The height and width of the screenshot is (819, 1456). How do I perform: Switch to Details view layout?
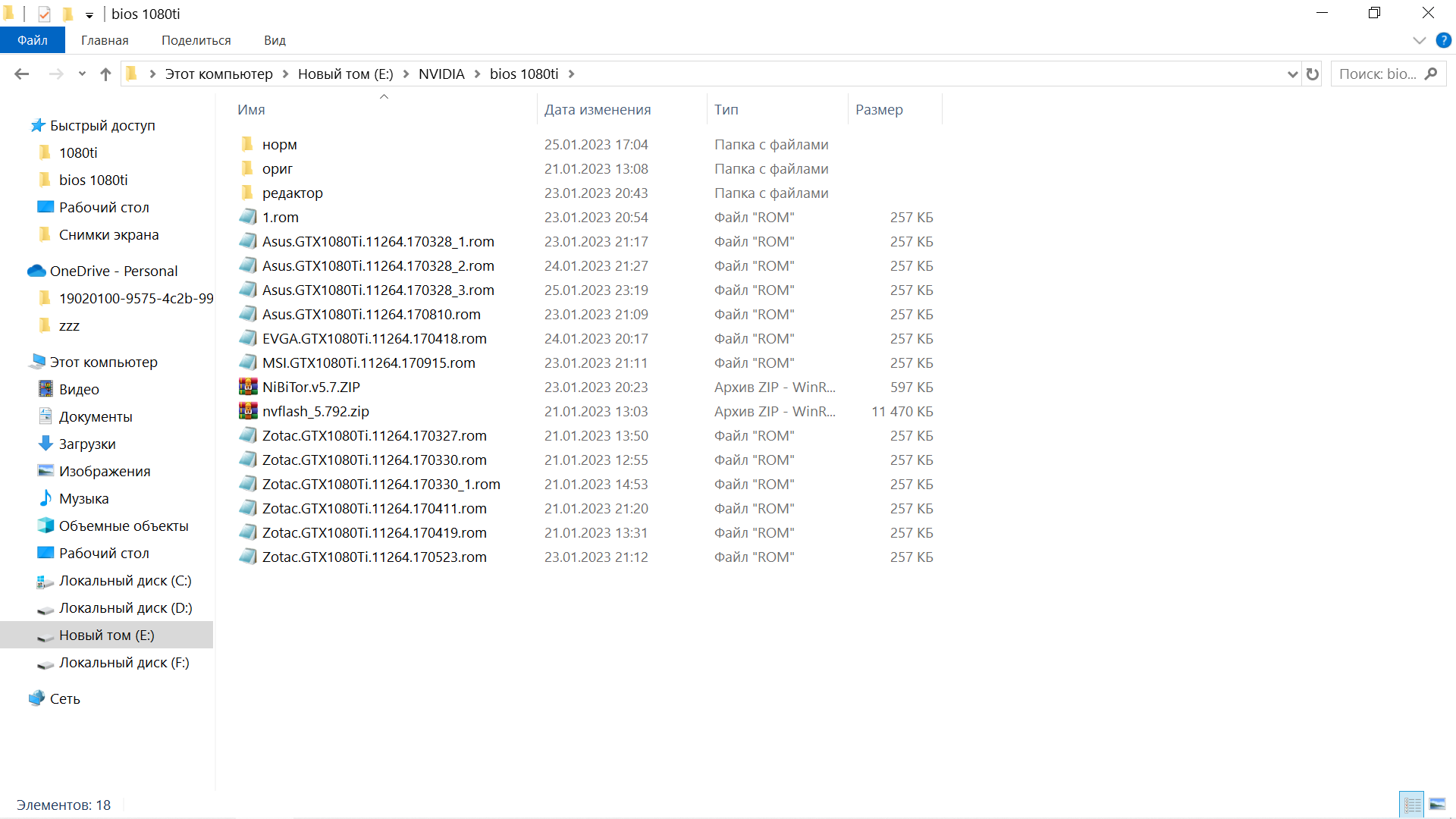(1412, 805)
